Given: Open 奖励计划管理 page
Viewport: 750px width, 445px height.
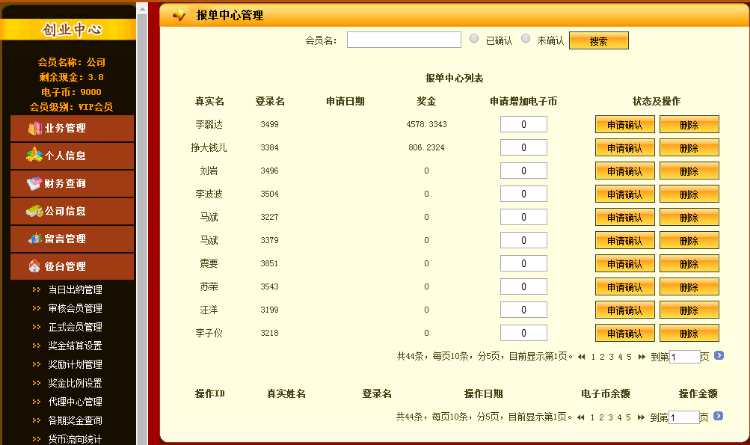Looking at the screenshot, I should tap(75, 365).
